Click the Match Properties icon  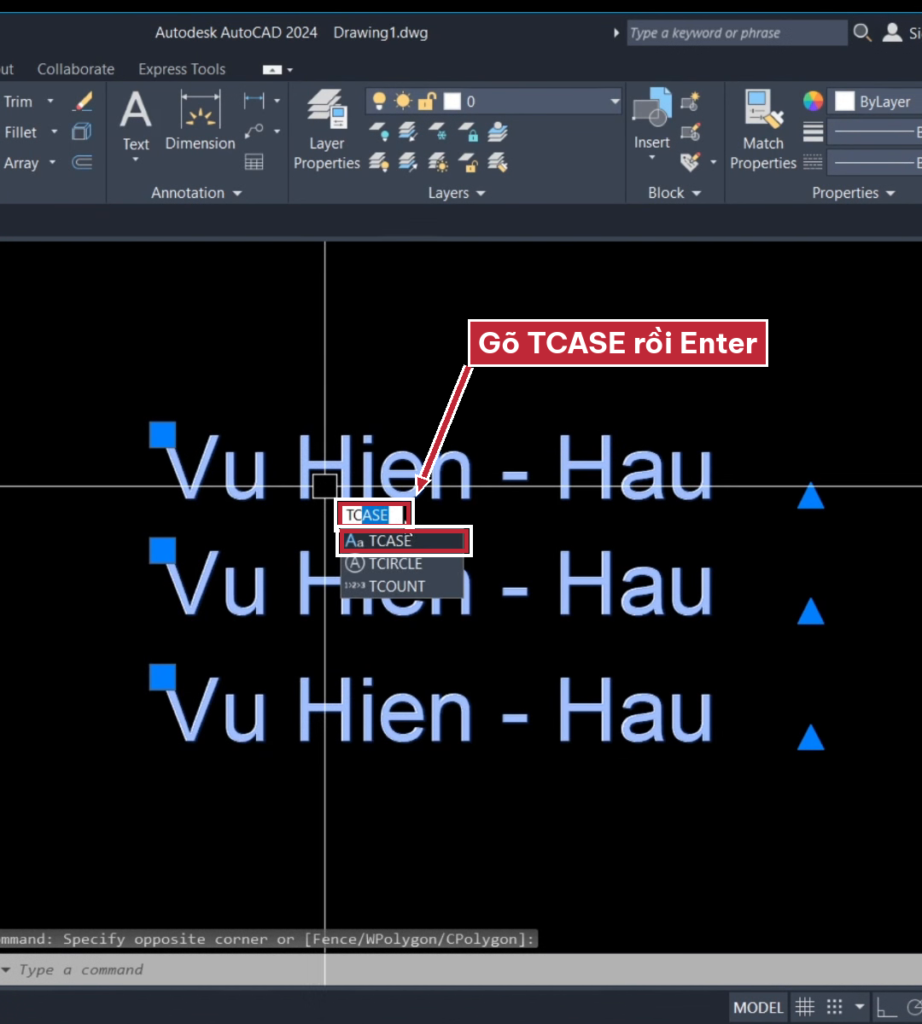[763, 130]
